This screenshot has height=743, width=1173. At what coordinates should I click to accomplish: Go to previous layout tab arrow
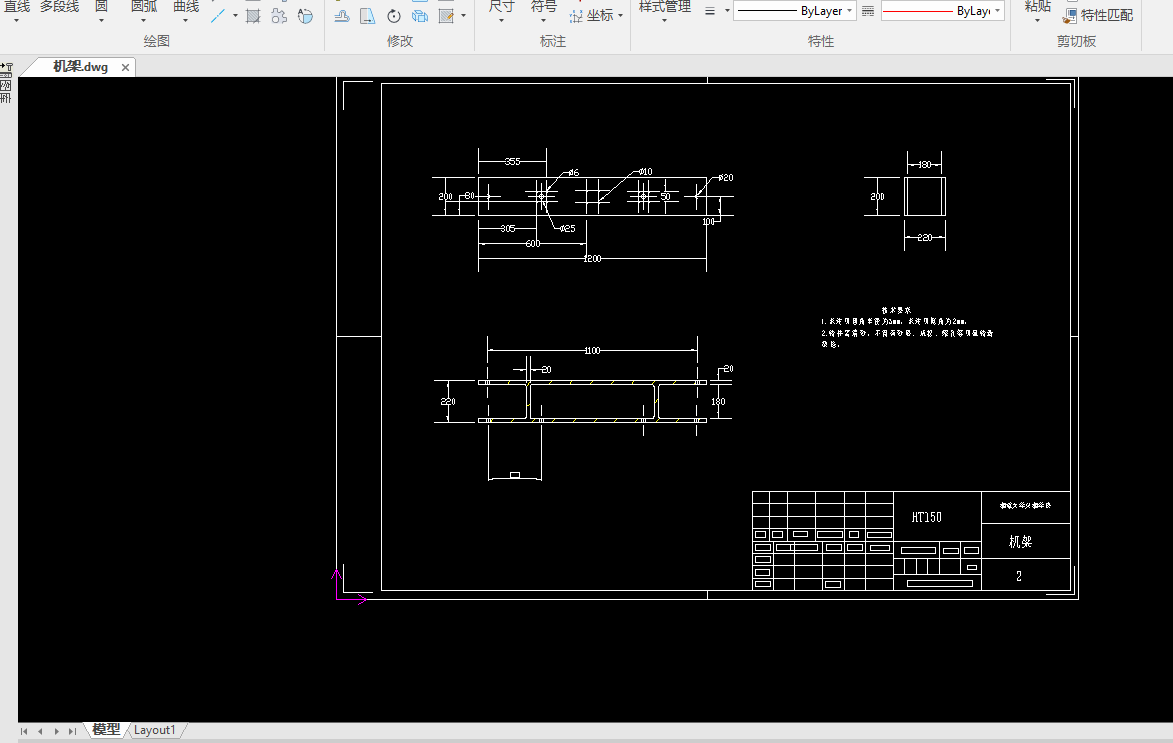[x=40, y=731]
